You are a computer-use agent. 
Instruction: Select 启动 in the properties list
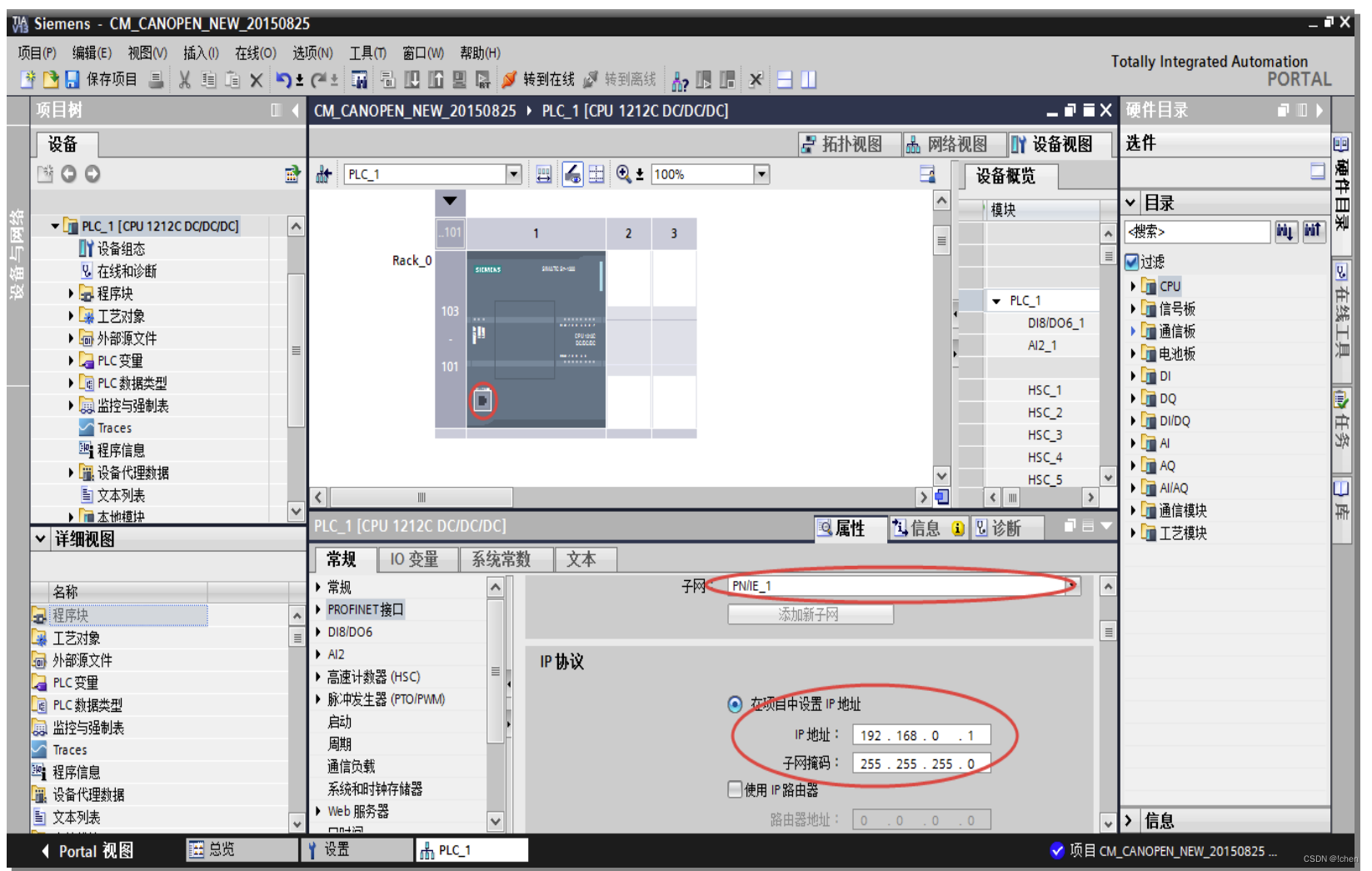click(340, 722)
